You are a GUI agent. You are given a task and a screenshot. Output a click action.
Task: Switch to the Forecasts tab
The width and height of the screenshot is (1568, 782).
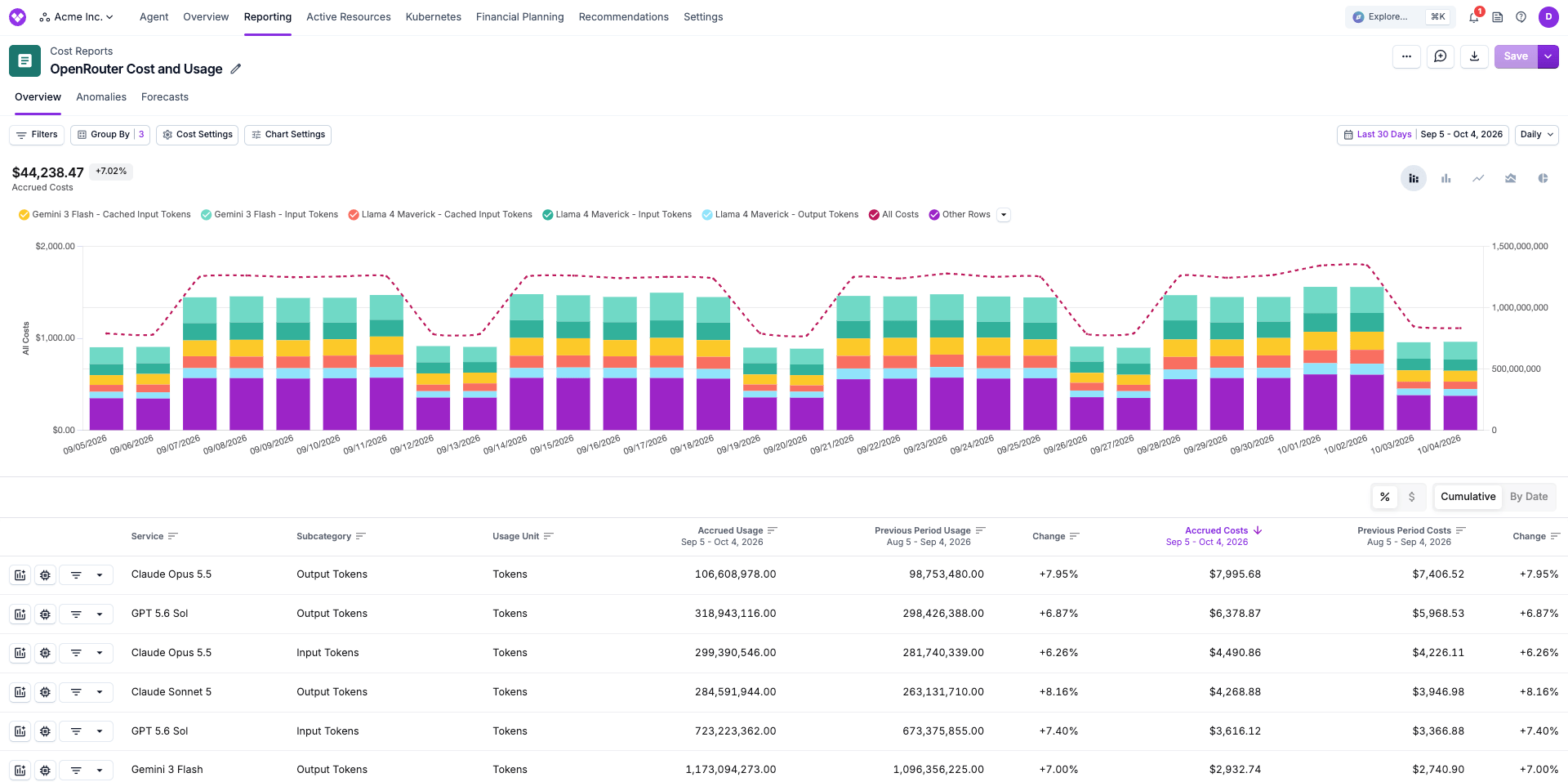(165, 97)
